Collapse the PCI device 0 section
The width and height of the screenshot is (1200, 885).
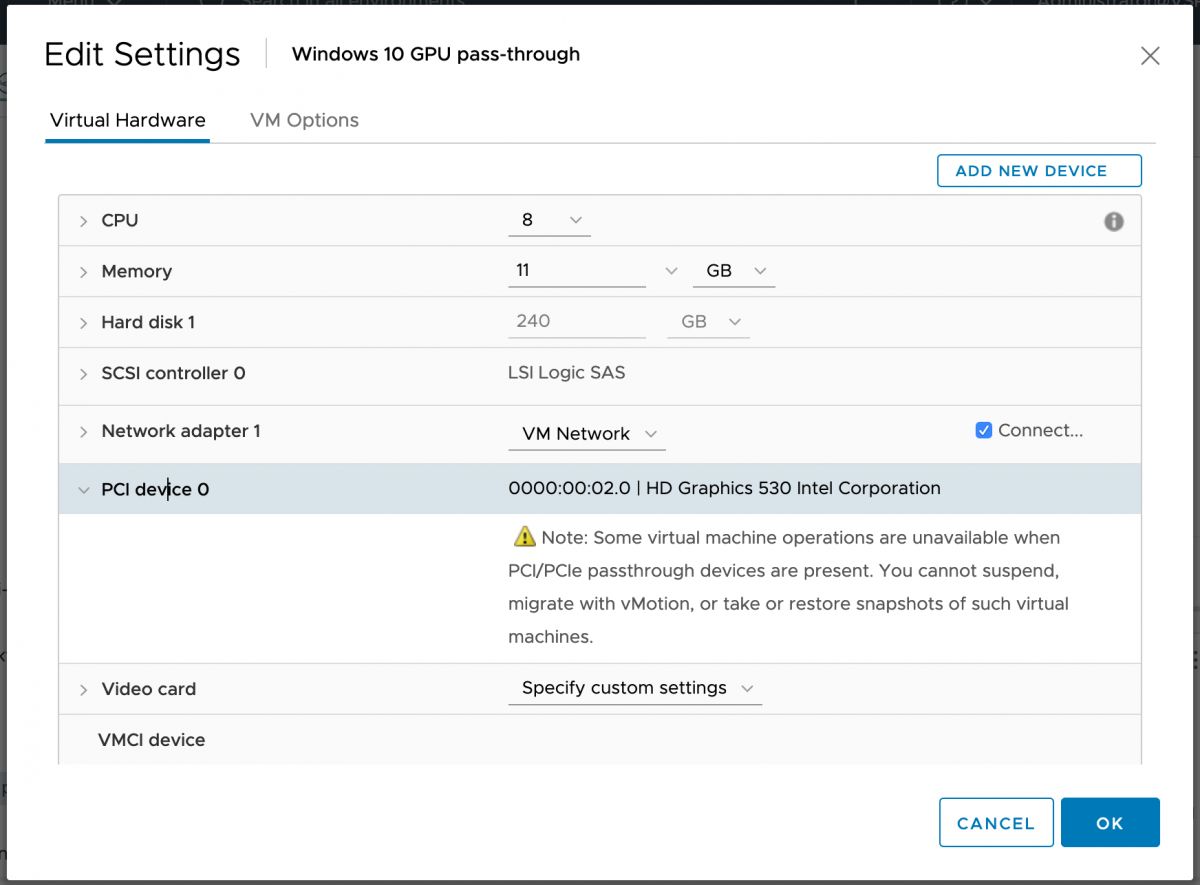(x=84, y=489)
